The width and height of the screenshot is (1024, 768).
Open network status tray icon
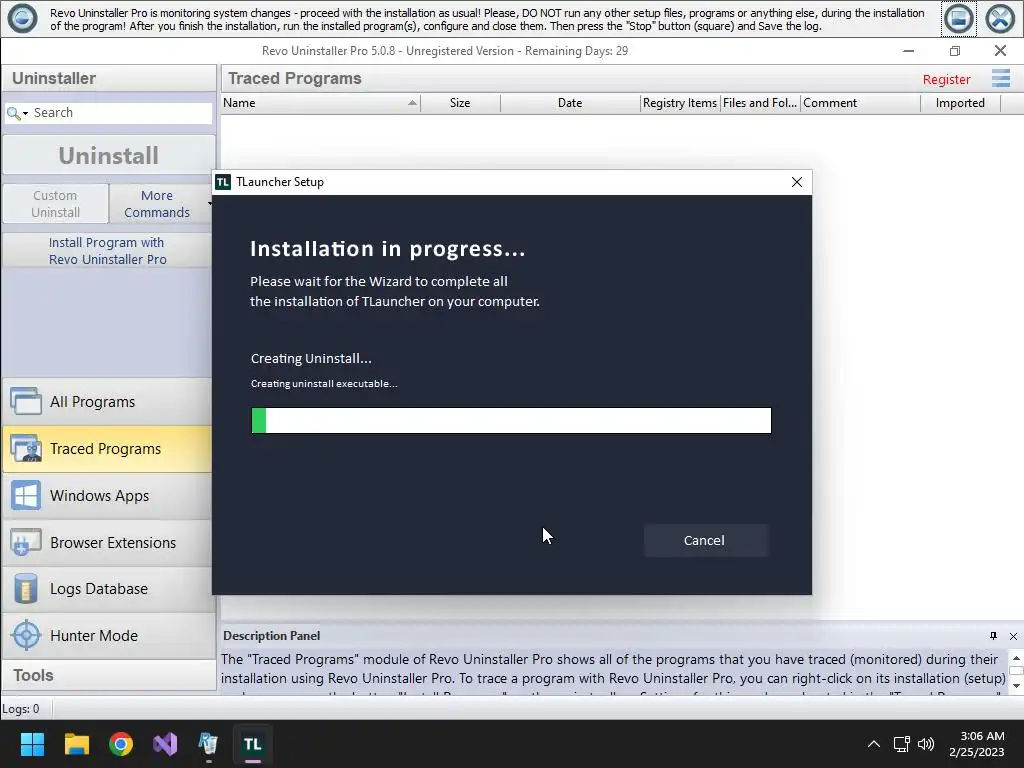901,744
